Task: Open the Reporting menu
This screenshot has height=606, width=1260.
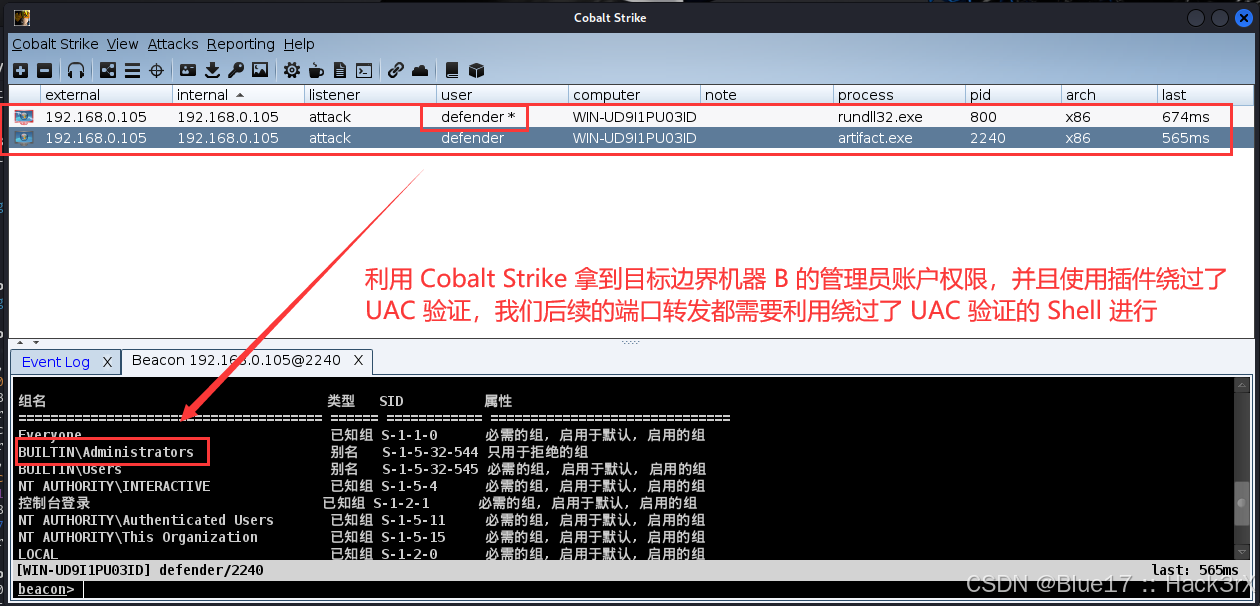Action: click(241, 44)
